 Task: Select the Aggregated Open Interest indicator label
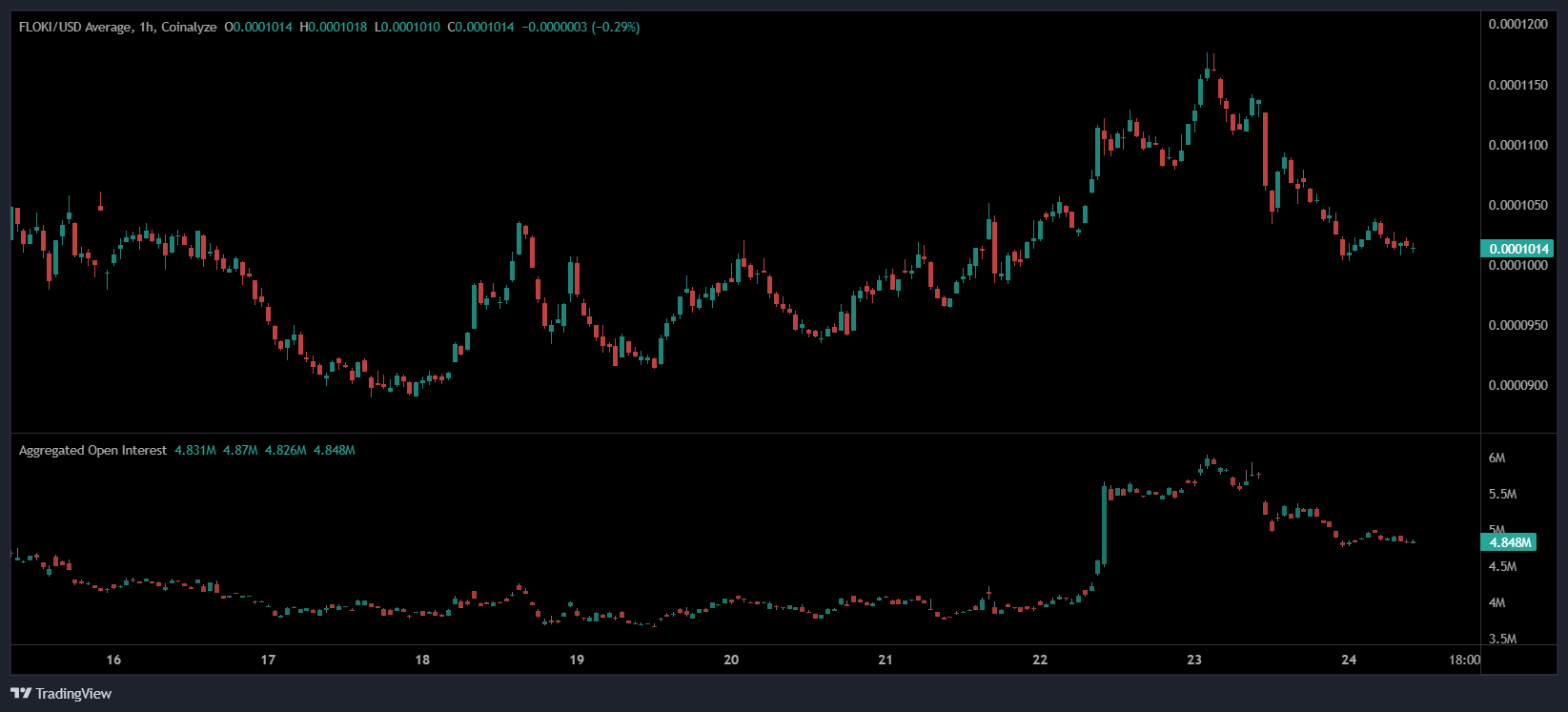pos(92,450)
